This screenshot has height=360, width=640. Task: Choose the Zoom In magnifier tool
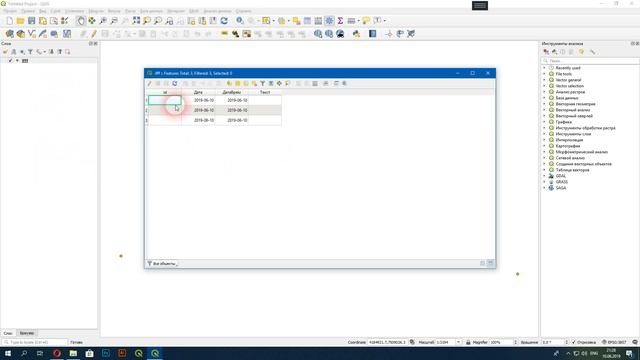click(x=103, y=21)
